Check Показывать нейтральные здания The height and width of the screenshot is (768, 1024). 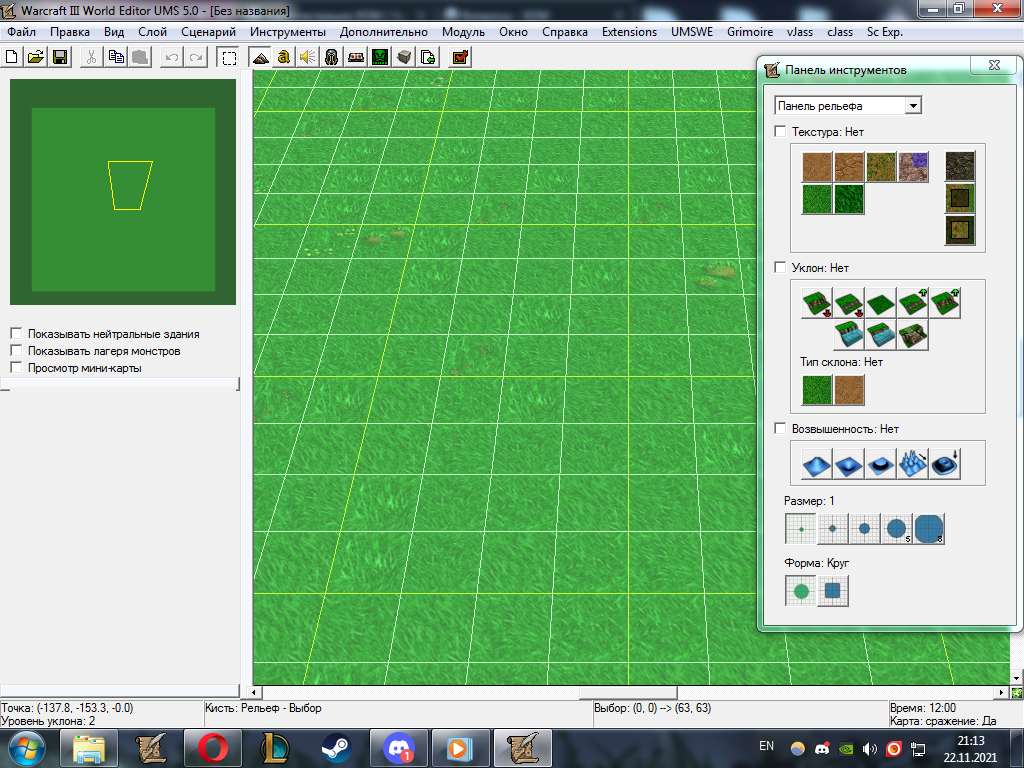click(x=16, y=333)
